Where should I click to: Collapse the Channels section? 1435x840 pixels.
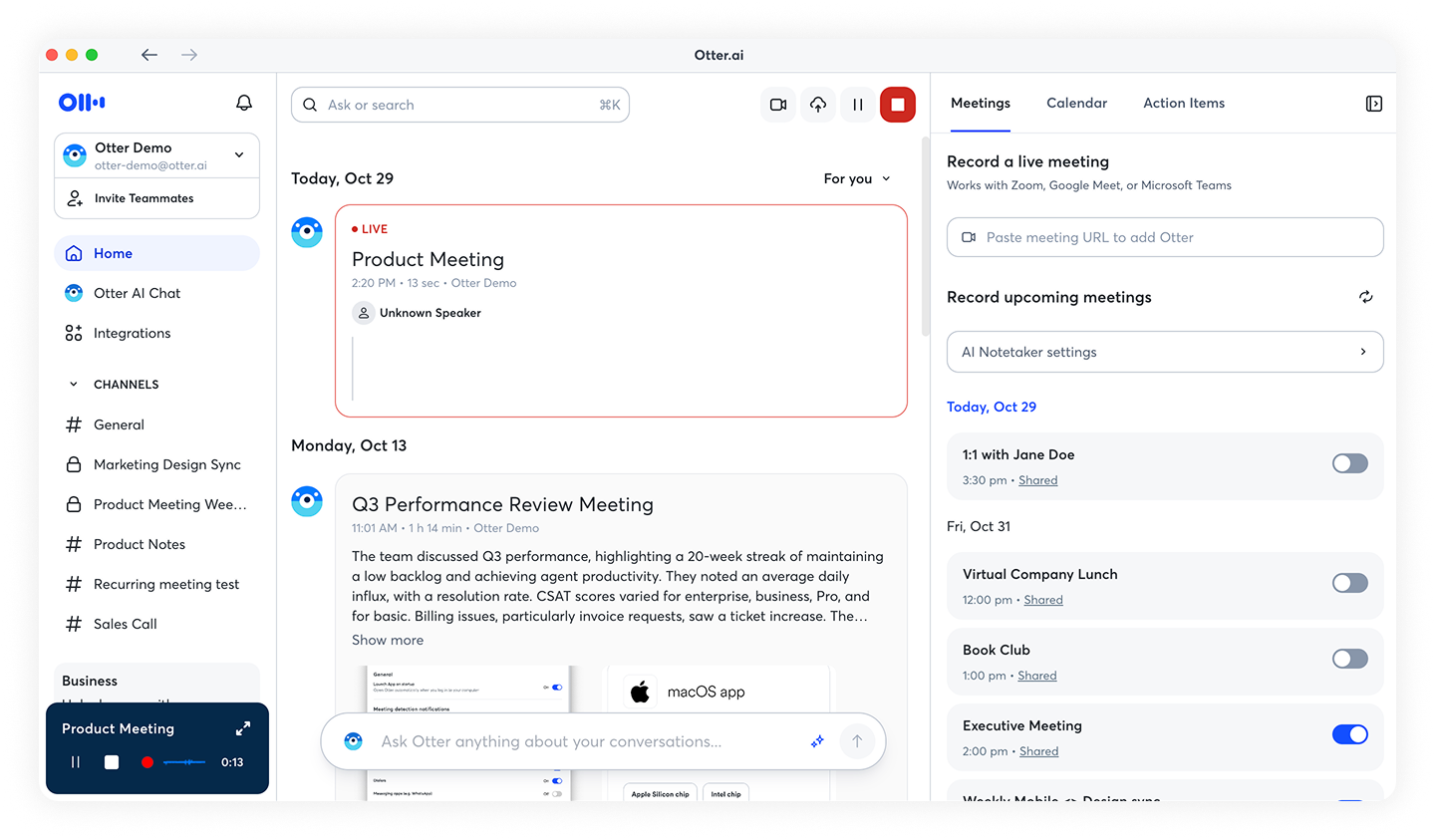[x=73, y=385]
